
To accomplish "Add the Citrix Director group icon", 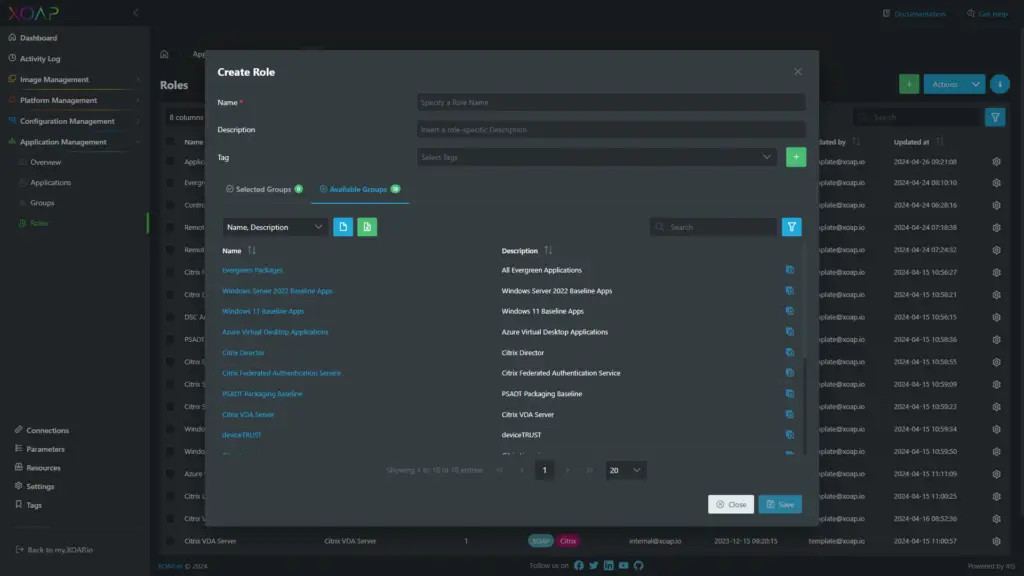I will (x=790, y=353).
